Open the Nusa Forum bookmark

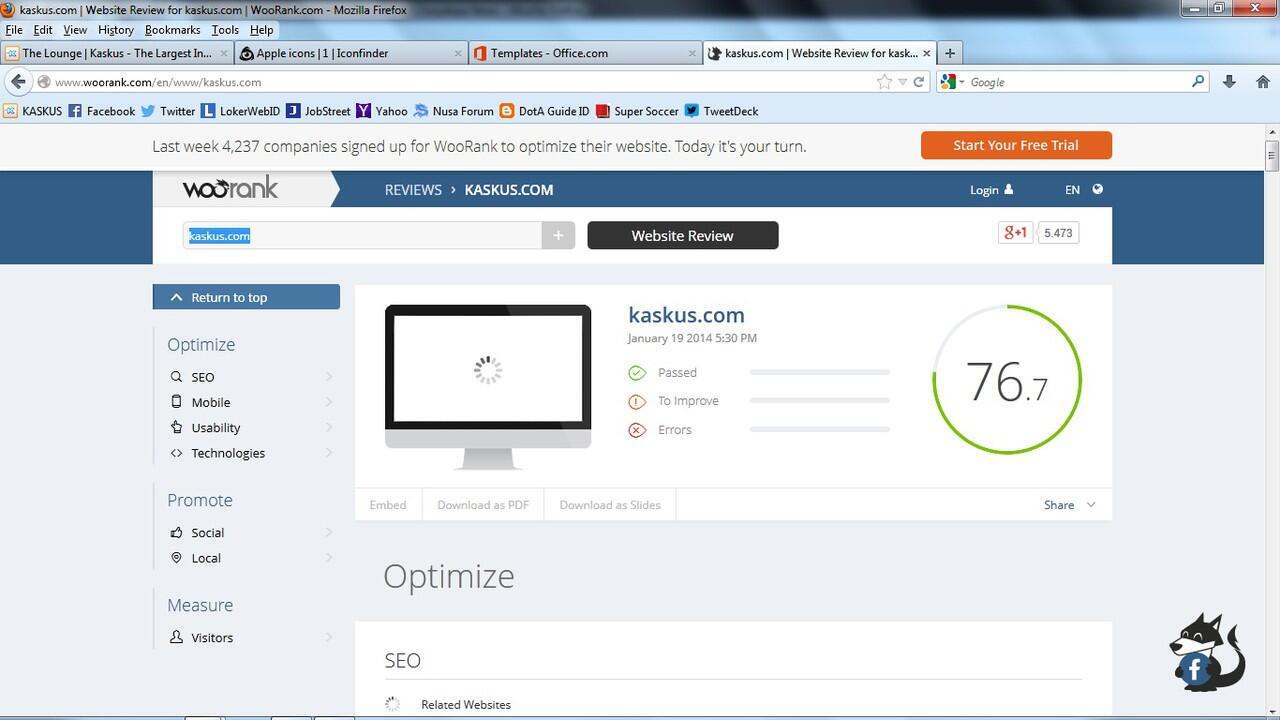click(x=454, y=111)
